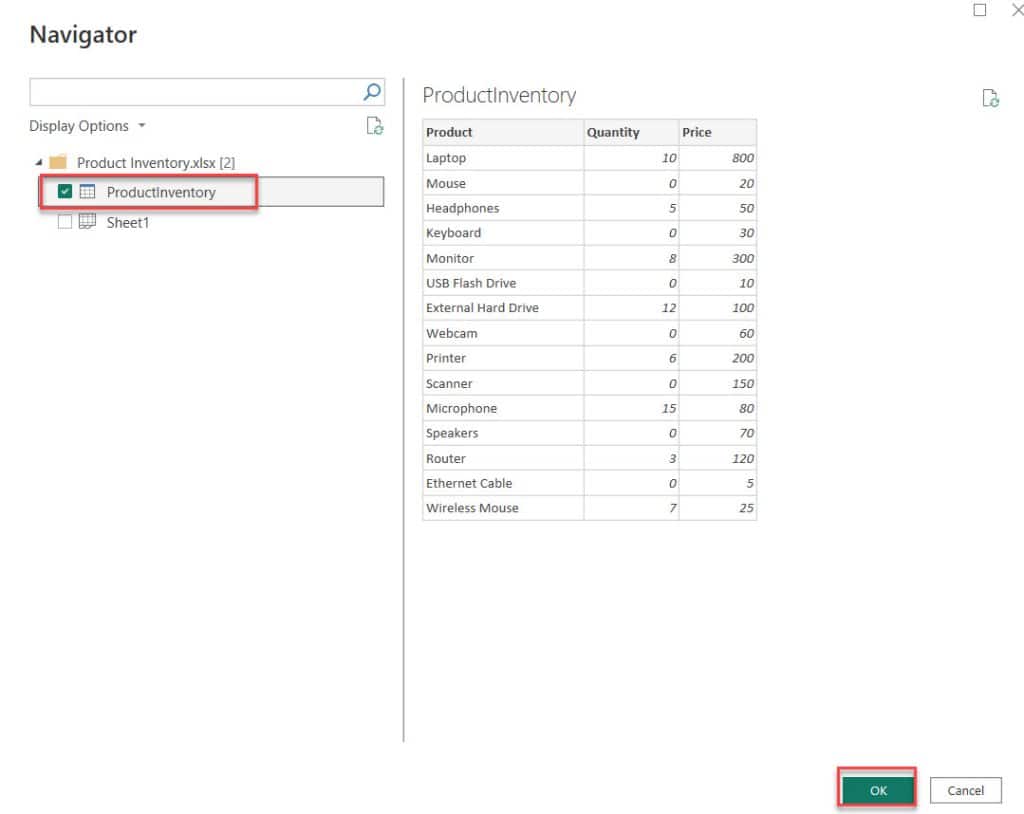Click the Keyboard product cell

coord(503,233)
